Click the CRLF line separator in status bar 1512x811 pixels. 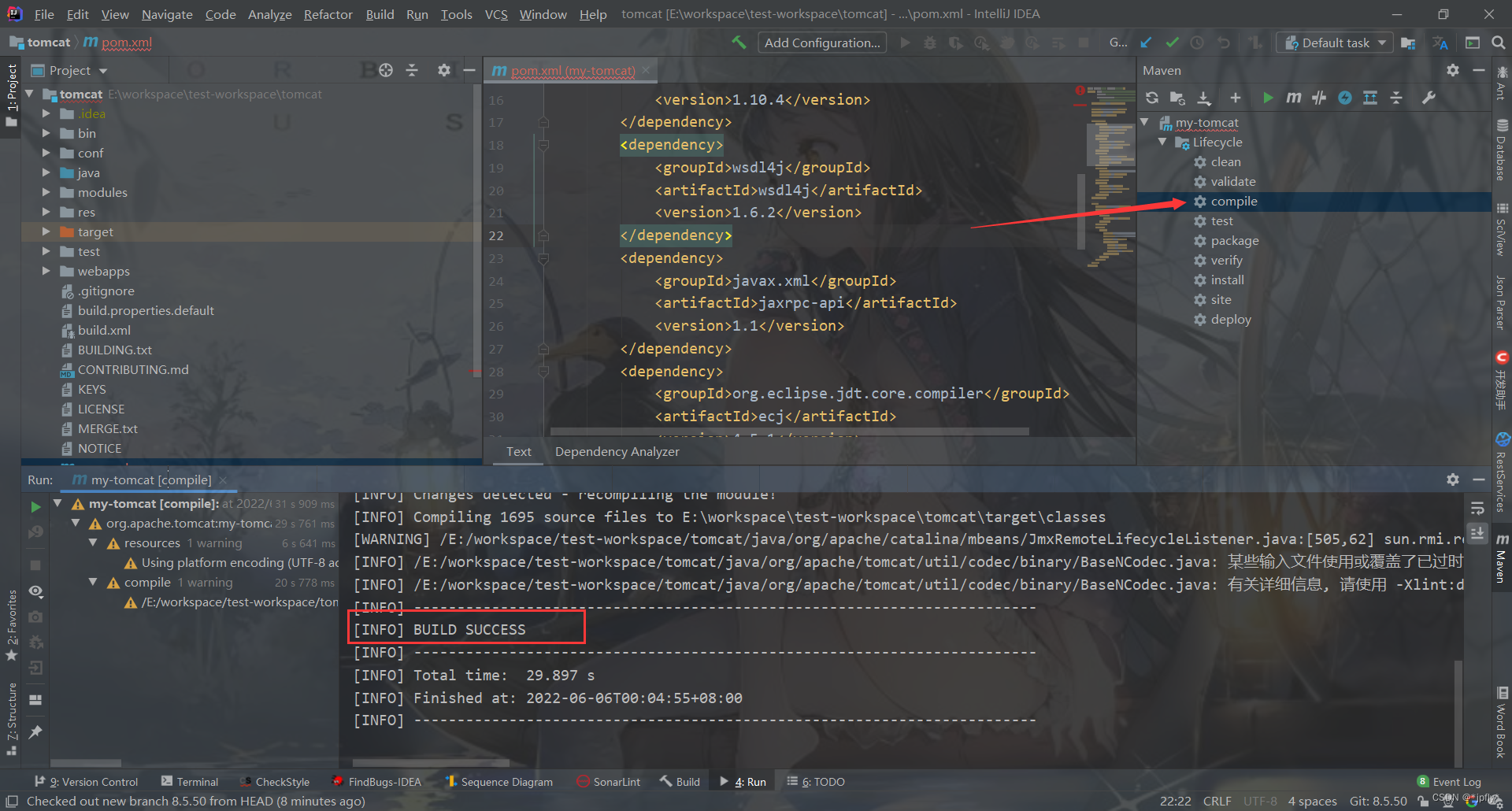(x=1217, y=801)
